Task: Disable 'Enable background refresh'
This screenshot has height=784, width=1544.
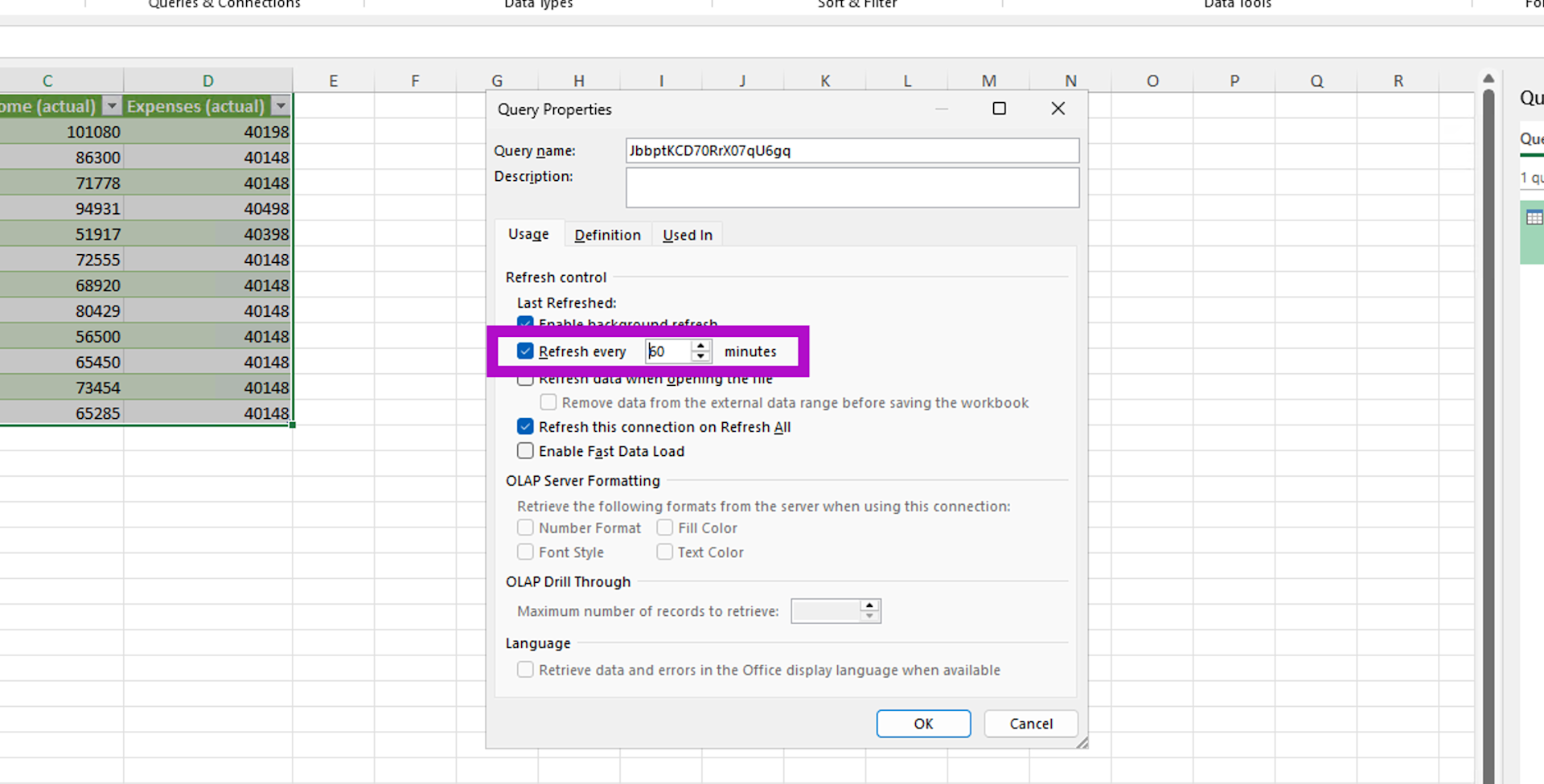Action: click(x=525, y=323)
